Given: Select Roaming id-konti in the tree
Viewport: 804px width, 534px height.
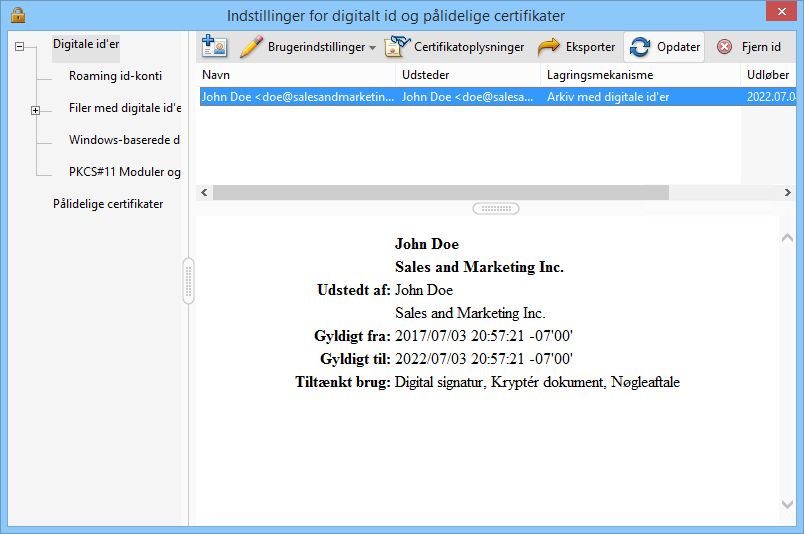Looking at the screenshot, I should point(115,76).
